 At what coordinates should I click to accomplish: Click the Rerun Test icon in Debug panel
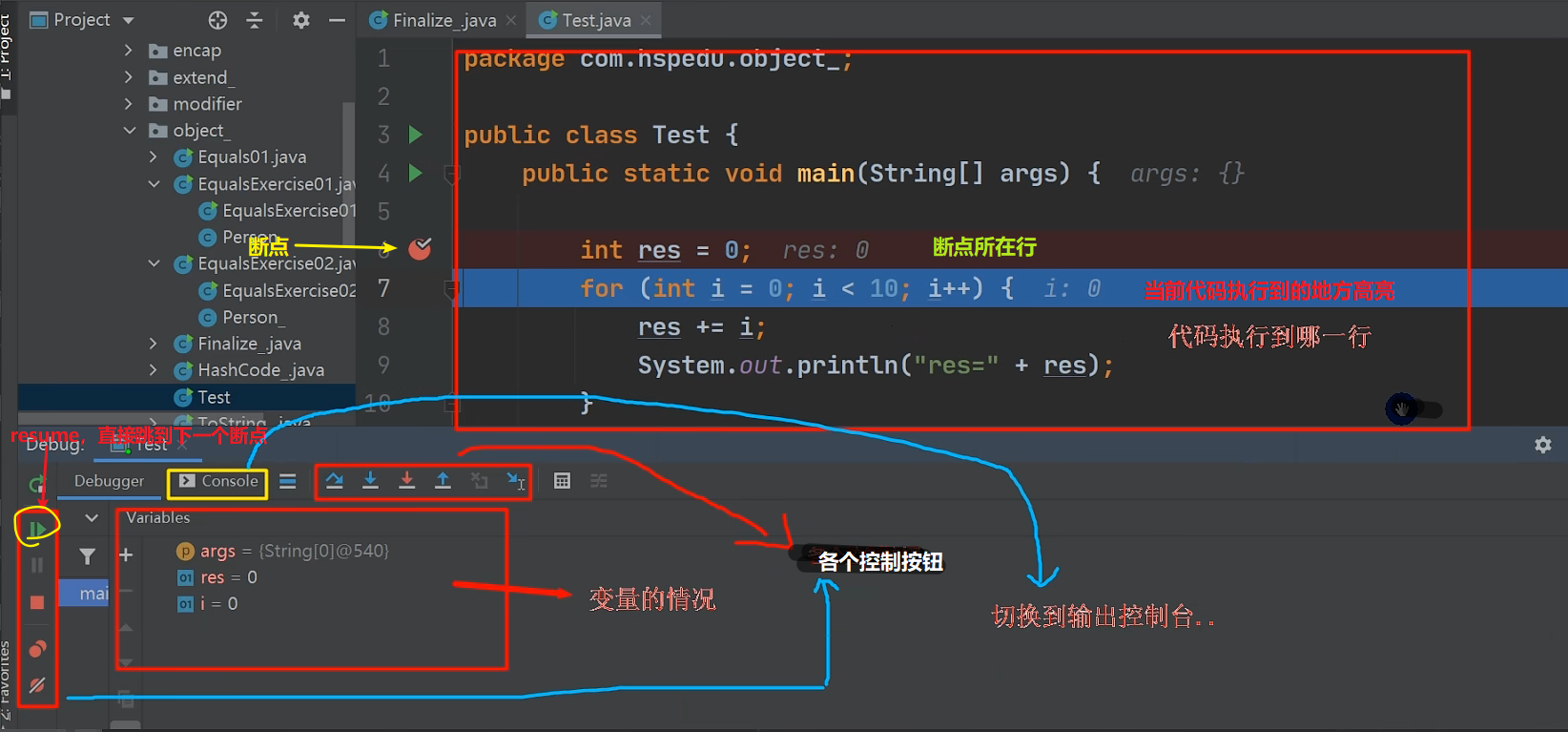tap(37, 484)
